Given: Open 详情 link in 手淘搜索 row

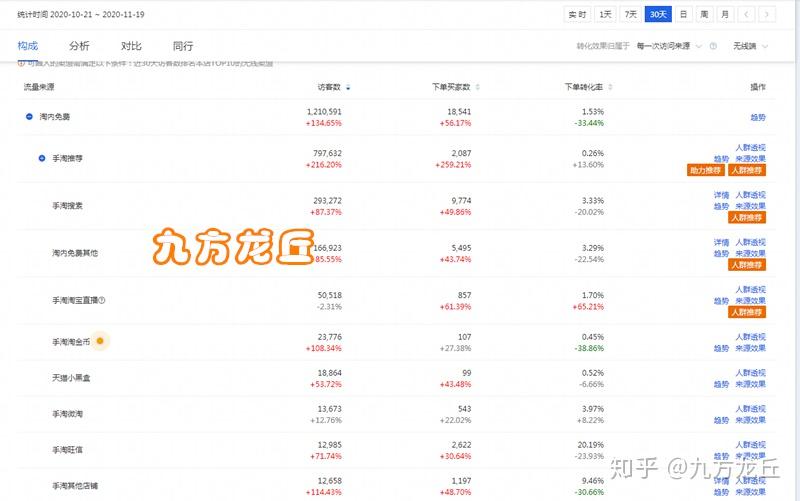Looking at the screenshot, I should click(721, 195).
